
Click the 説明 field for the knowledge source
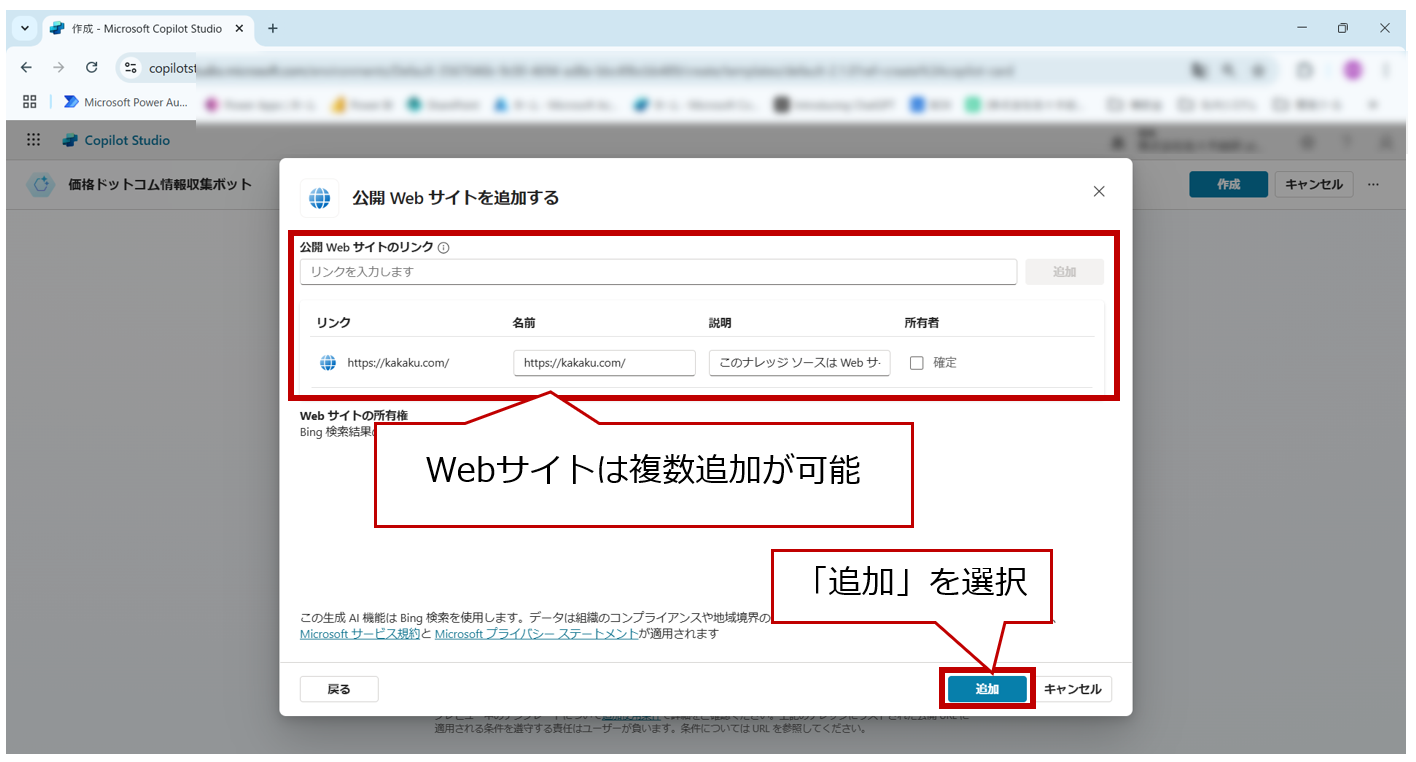(799, 363)
